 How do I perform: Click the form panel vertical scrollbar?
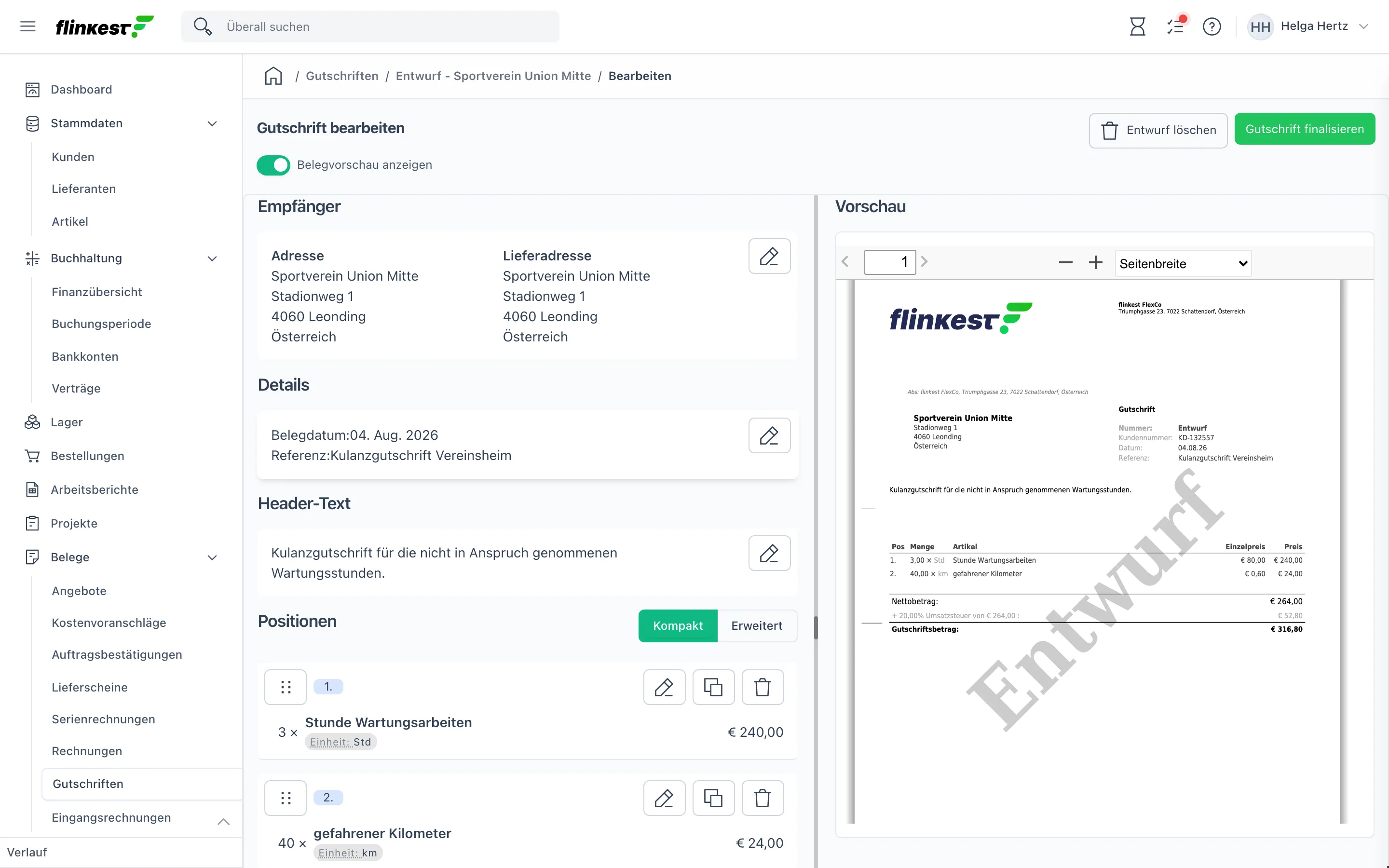click(816, 627)
